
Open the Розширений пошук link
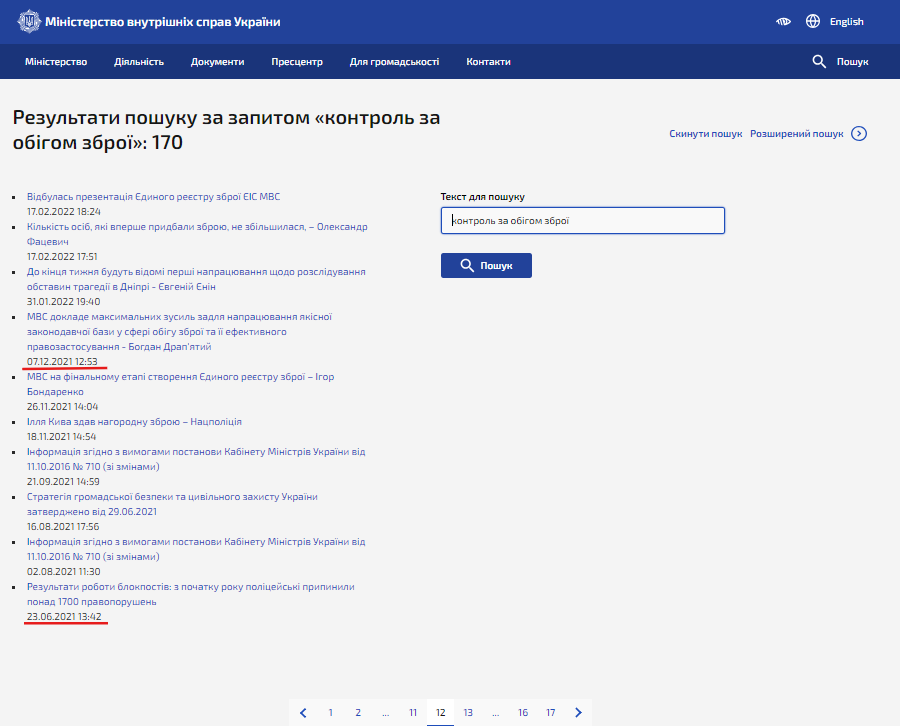coord(797,134)
